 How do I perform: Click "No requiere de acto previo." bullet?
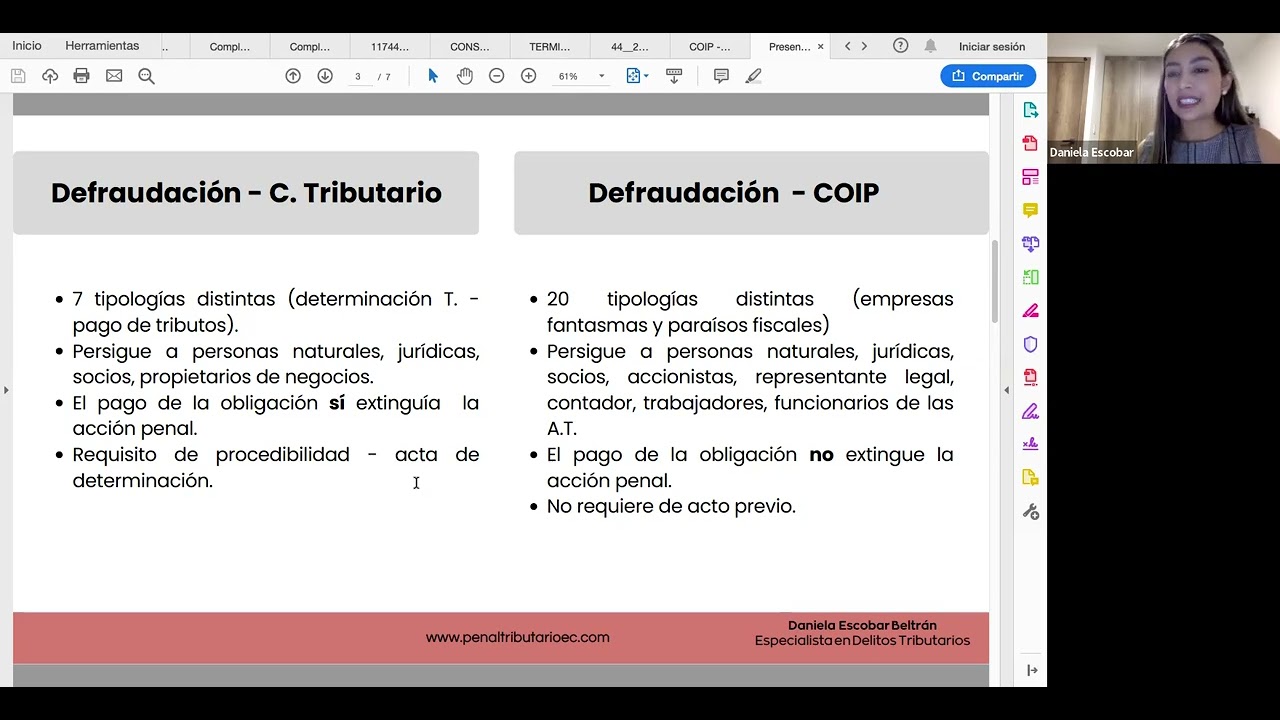(x=671, y=506)
